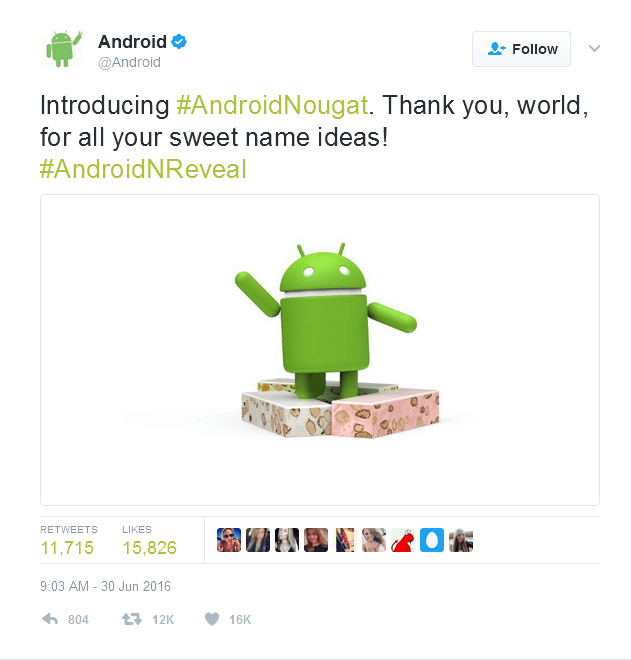Open the Android display name
This screenshot has width=631, height=660.
(x=133, y=42)
